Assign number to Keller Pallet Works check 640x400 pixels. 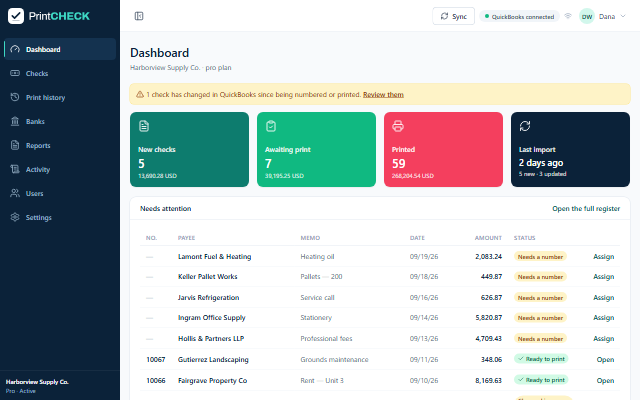pos(603,277)
